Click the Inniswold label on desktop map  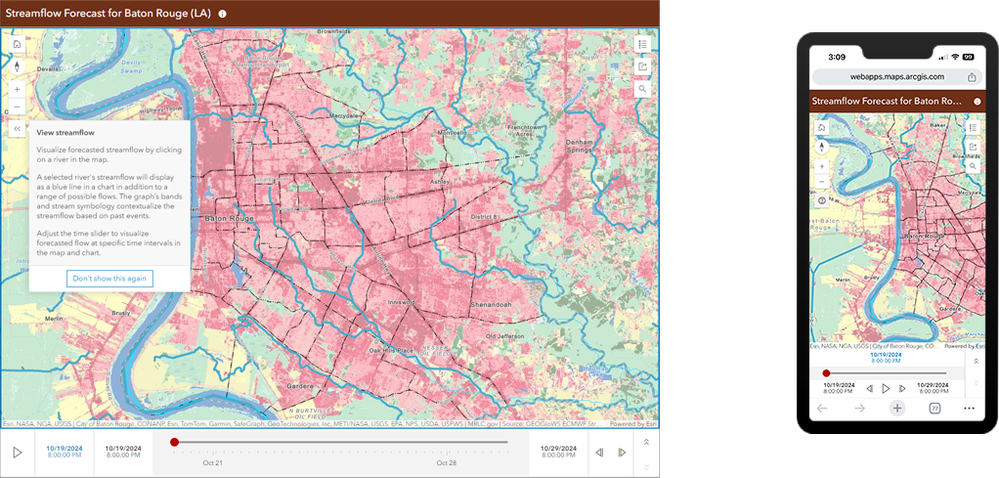coord(401,302)
